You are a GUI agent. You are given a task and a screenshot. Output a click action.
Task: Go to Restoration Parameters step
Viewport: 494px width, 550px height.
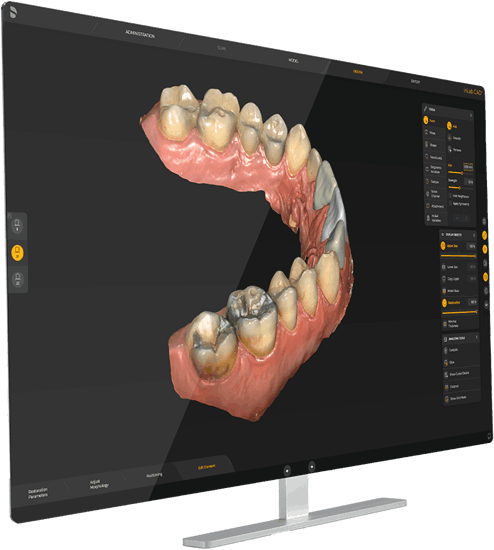click(x=38, y=493)
